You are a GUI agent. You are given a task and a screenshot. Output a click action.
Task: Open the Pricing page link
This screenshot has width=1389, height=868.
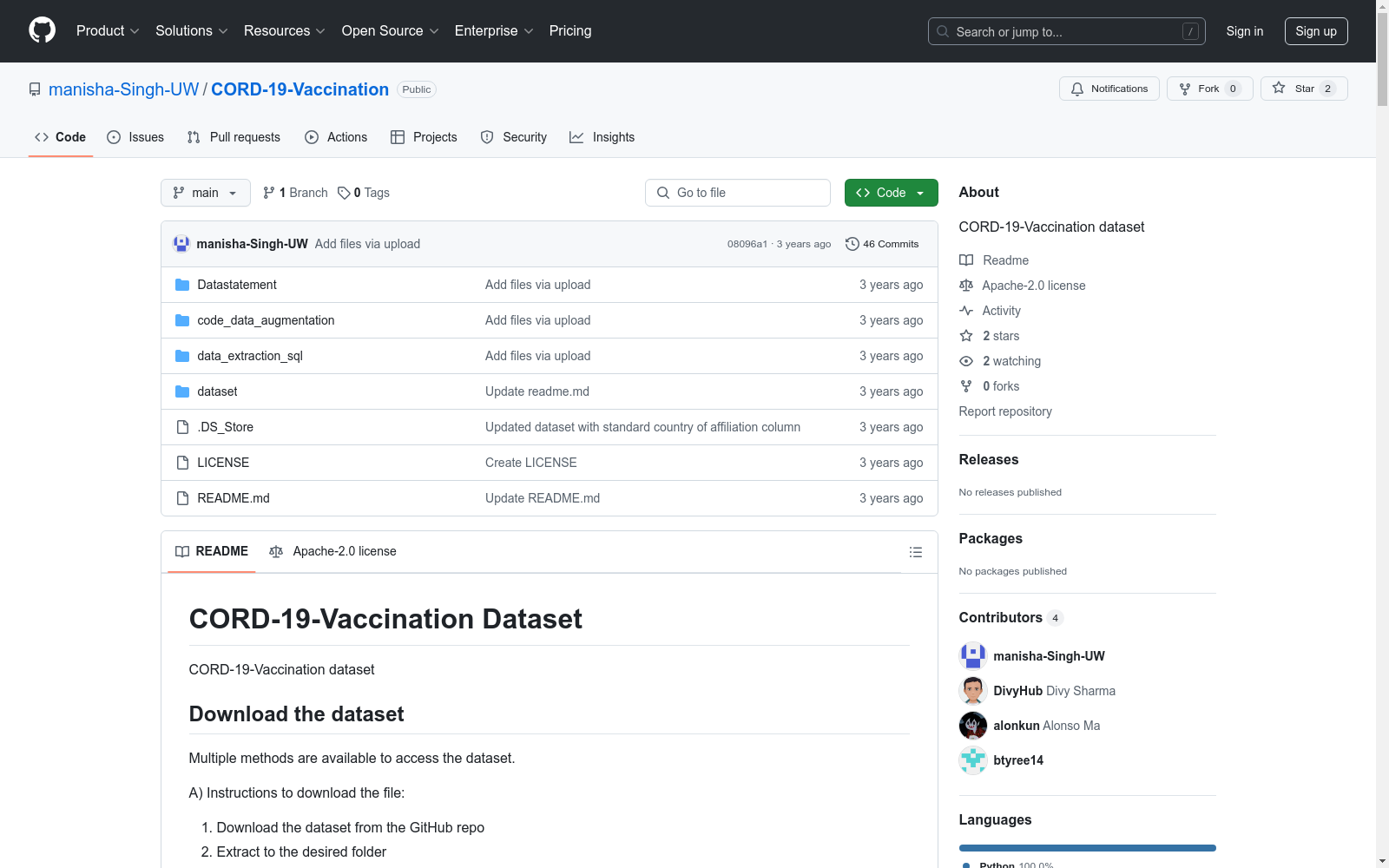[570, 30]
